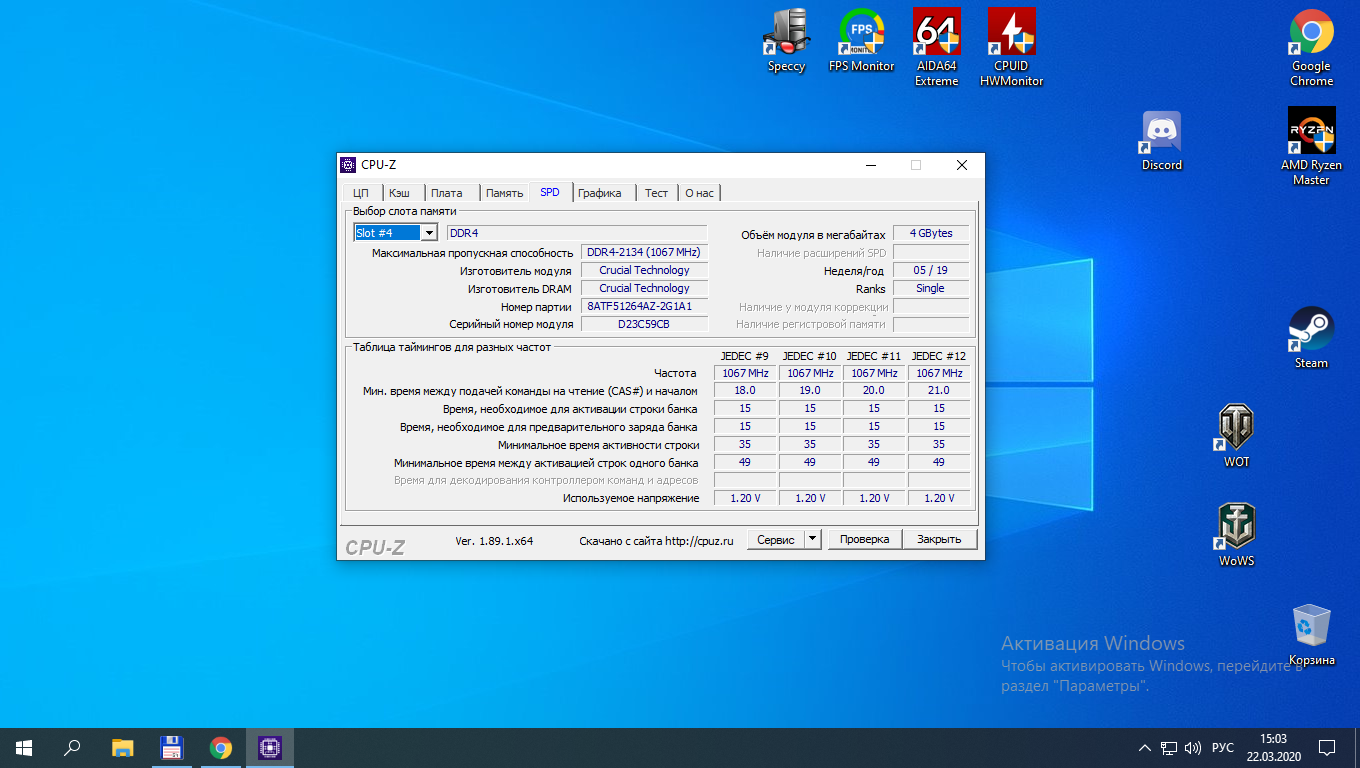Open Steam desktop shortcut
The height and width of the screenshot is (768, 1360).
point(1311,330)
